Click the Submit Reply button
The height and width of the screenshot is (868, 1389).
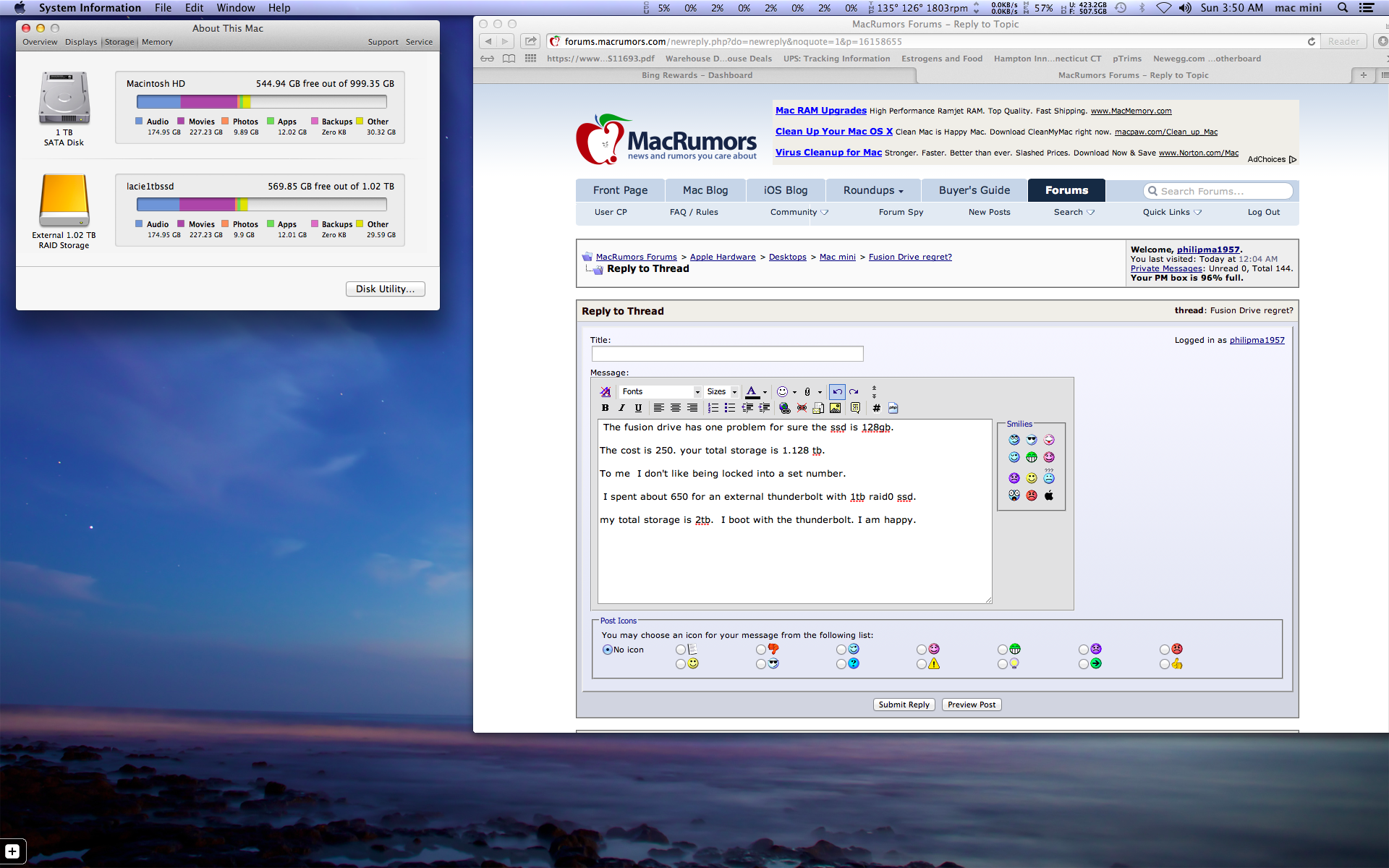(x=904, y=705)
